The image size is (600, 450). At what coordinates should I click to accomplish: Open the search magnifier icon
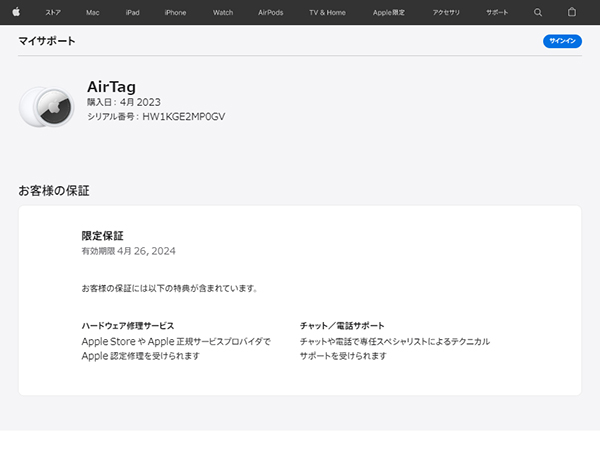[538, 12]
